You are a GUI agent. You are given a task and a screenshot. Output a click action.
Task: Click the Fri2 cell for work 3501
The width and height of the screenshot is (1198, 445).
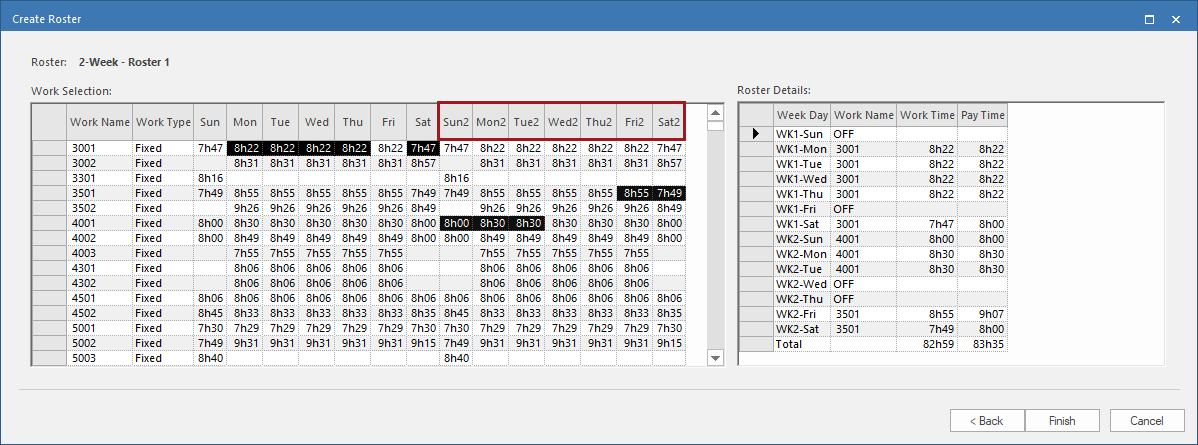[x=633, y=193]
